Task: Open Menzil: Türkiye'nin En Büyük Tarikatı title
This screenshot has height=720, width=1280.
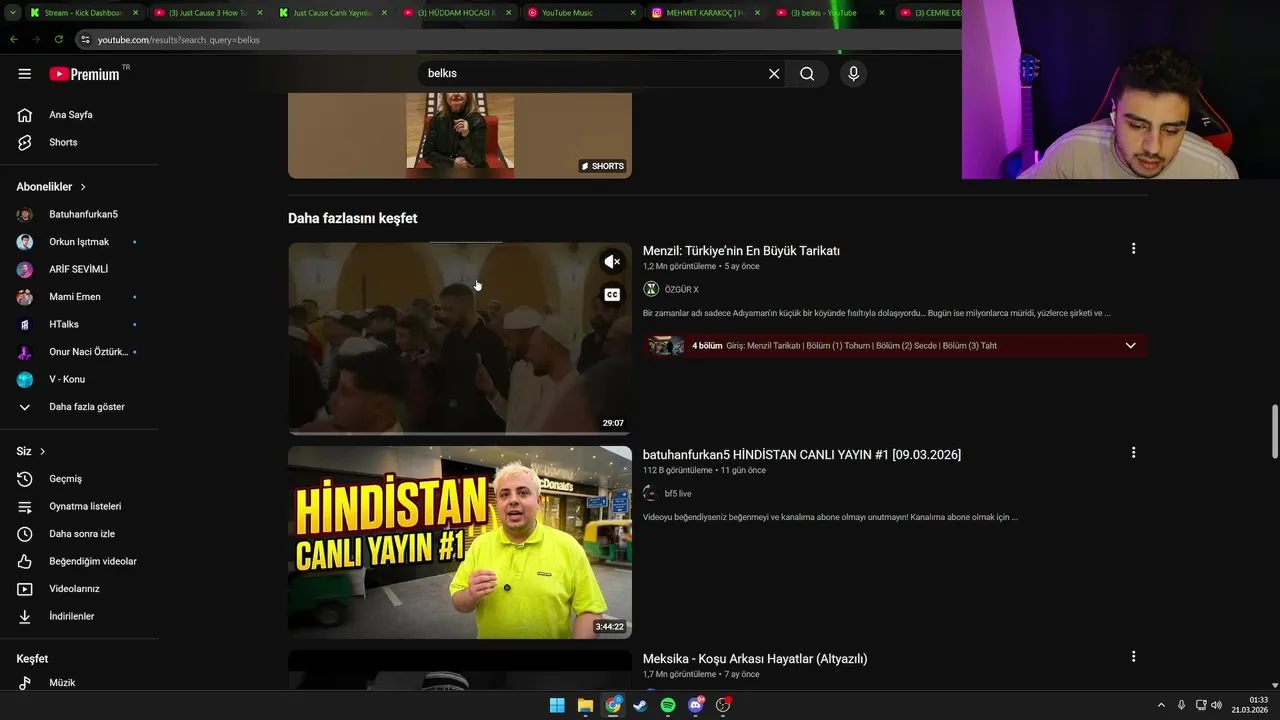Action: (x=741, y=251)
